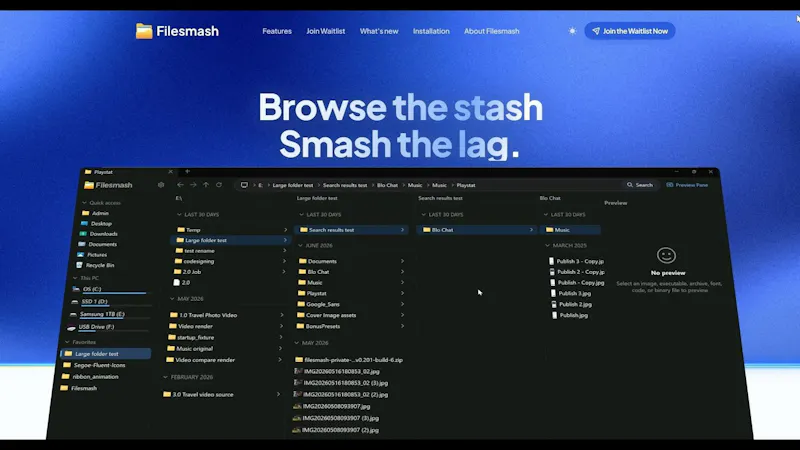Open the Features nav link
This screenshot has height=450, width=800.
pos(277,31)
